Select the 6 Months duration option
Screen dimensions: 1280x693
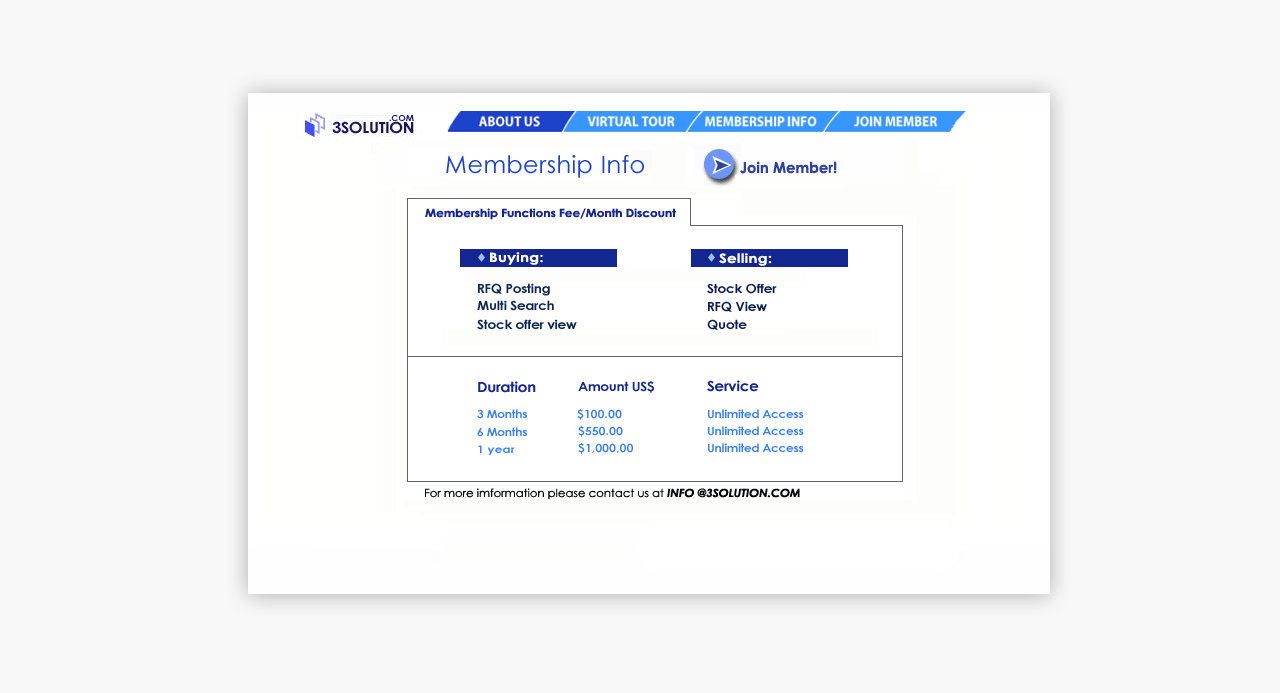[x=502, y=432]
